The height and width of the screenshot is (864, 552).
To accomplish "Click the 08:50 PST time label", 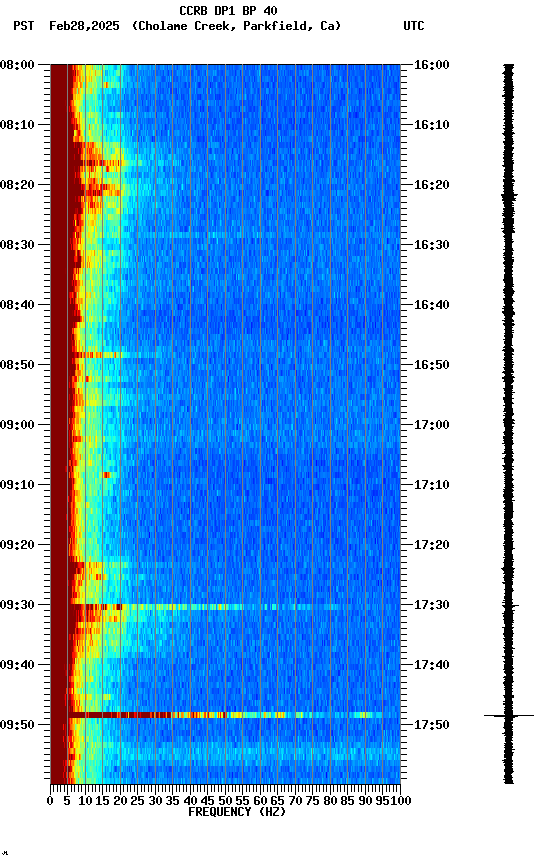I will pos(17,365).
